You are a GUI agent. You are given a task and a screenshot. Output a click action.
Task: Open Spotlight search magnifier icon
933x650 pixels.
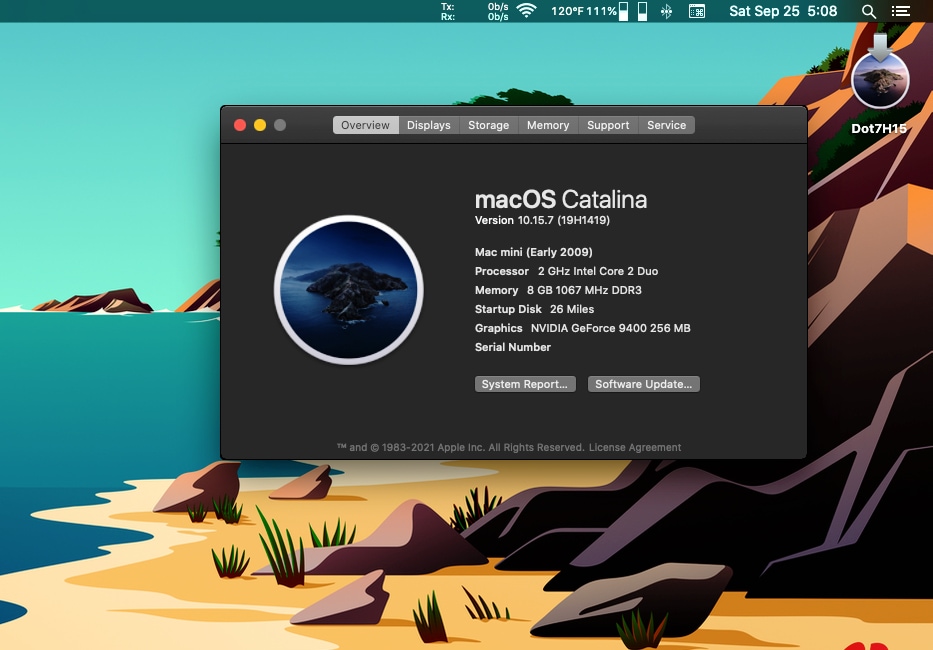click(869, 11)
